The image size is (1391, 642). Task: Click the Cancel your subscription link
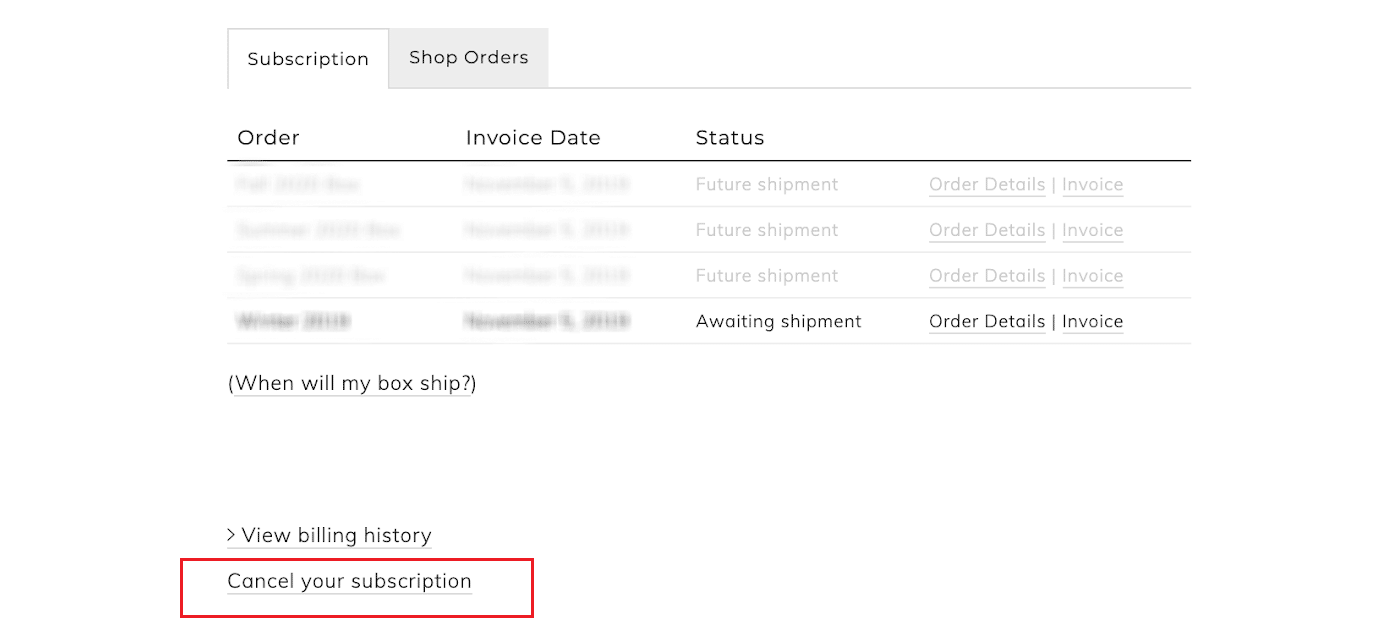[x=349, y=581]
